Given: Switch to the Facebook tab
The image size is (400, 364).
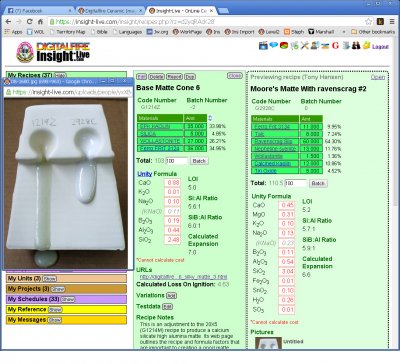Looking at the screenshot, I should pyautogui.click(x=38, y=11).
